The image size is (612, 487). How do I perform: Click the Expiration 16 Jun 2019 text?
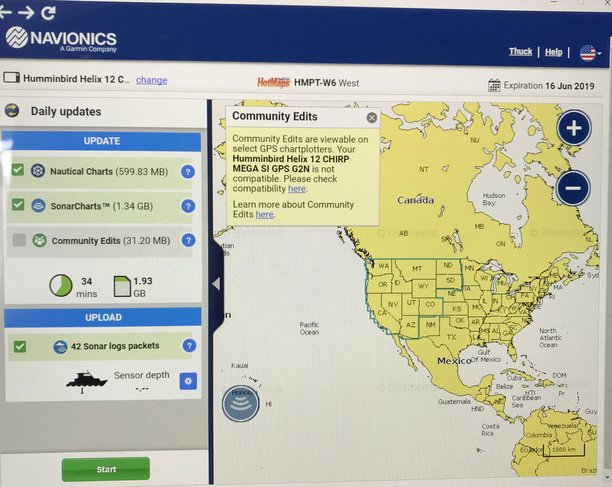(549, 86)
